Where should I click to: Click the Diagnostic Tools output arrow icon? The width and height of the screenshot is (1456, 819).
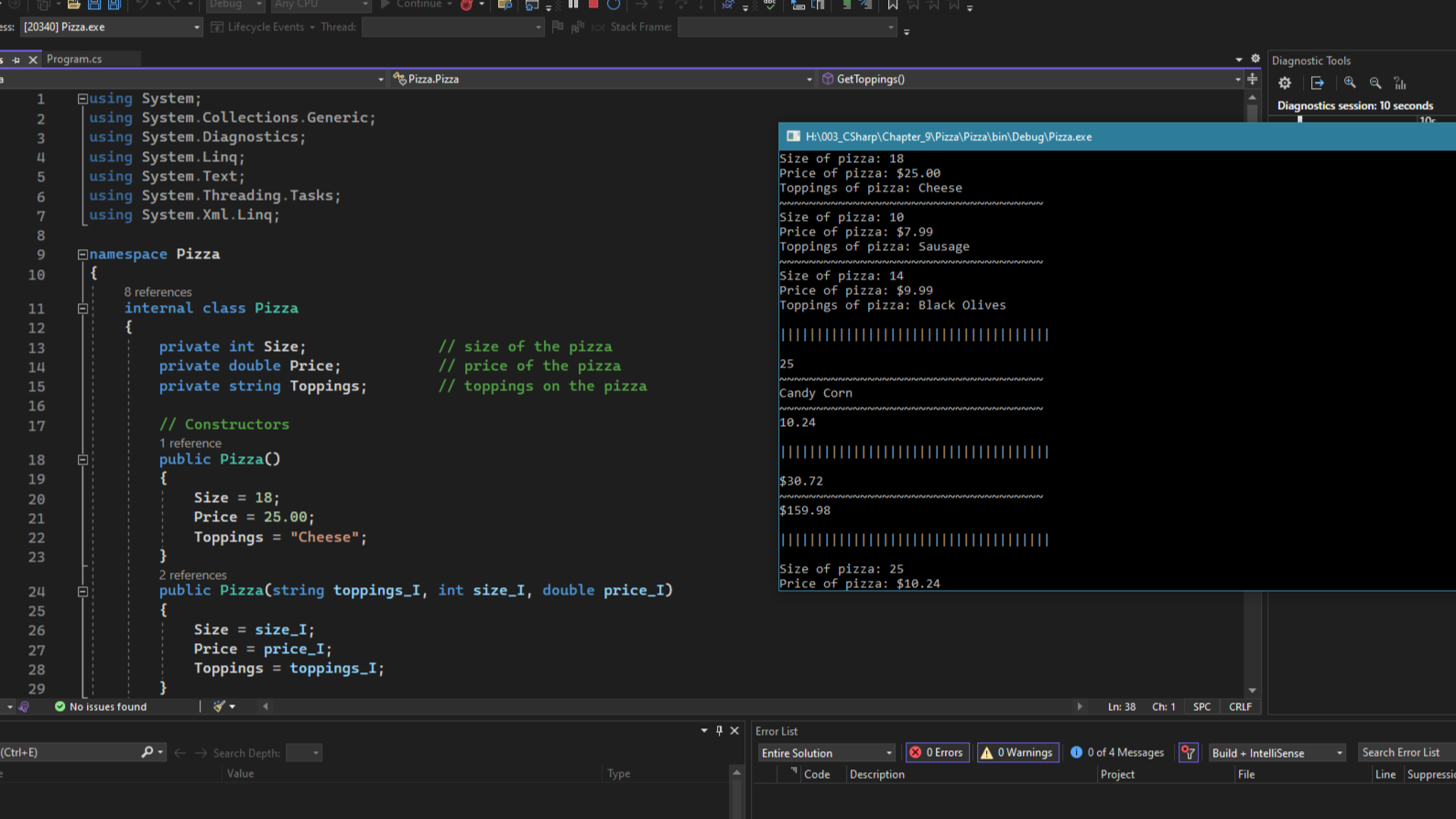coord(1317,83)
